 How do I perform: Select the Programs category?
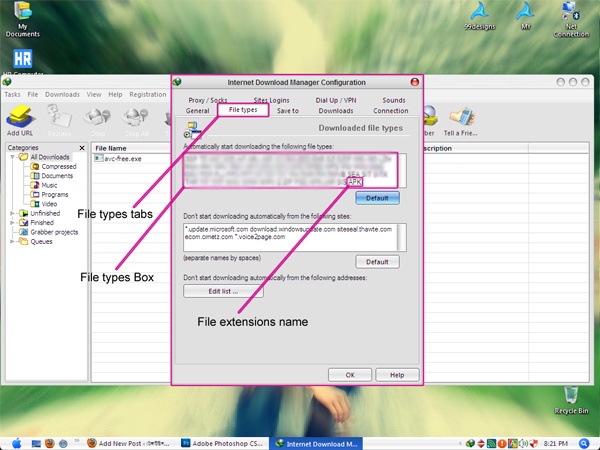coord(49,194)
